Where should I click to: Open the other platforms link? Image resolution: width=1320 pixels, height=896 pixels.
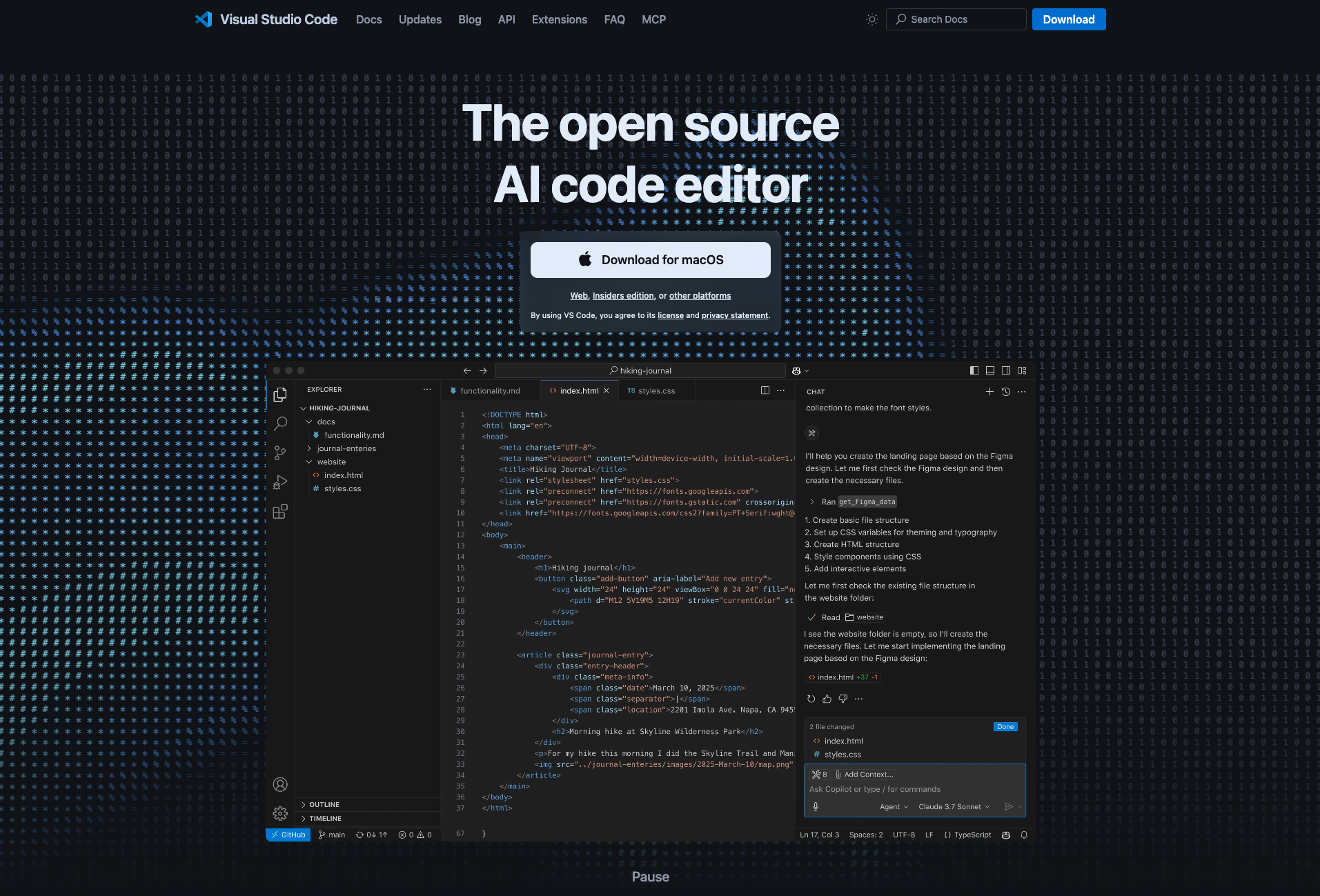[700, 295]
